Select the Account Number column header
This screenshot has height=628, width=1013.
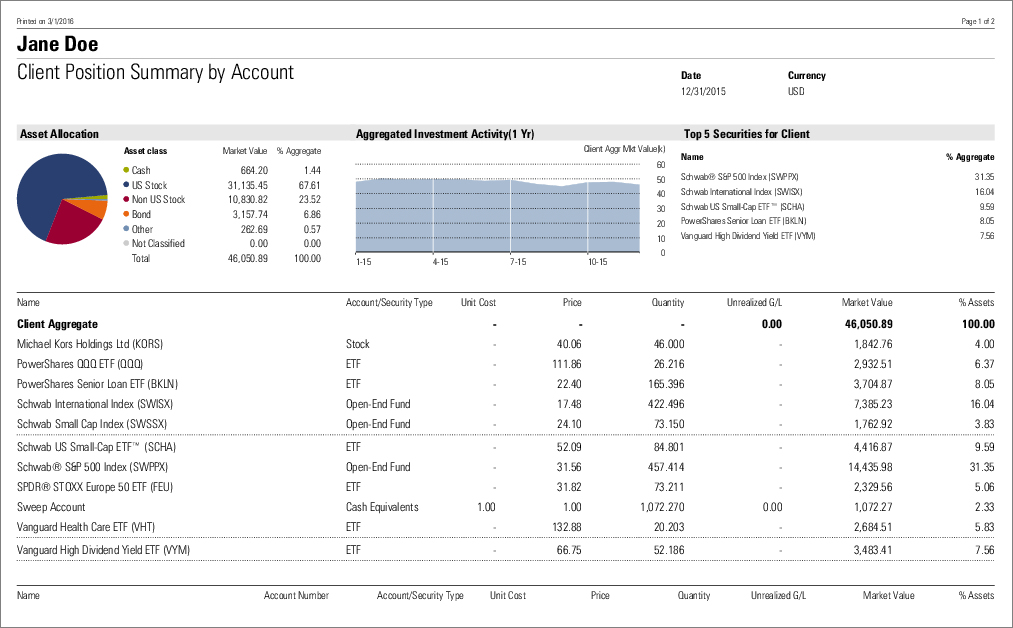pos(296,595)
